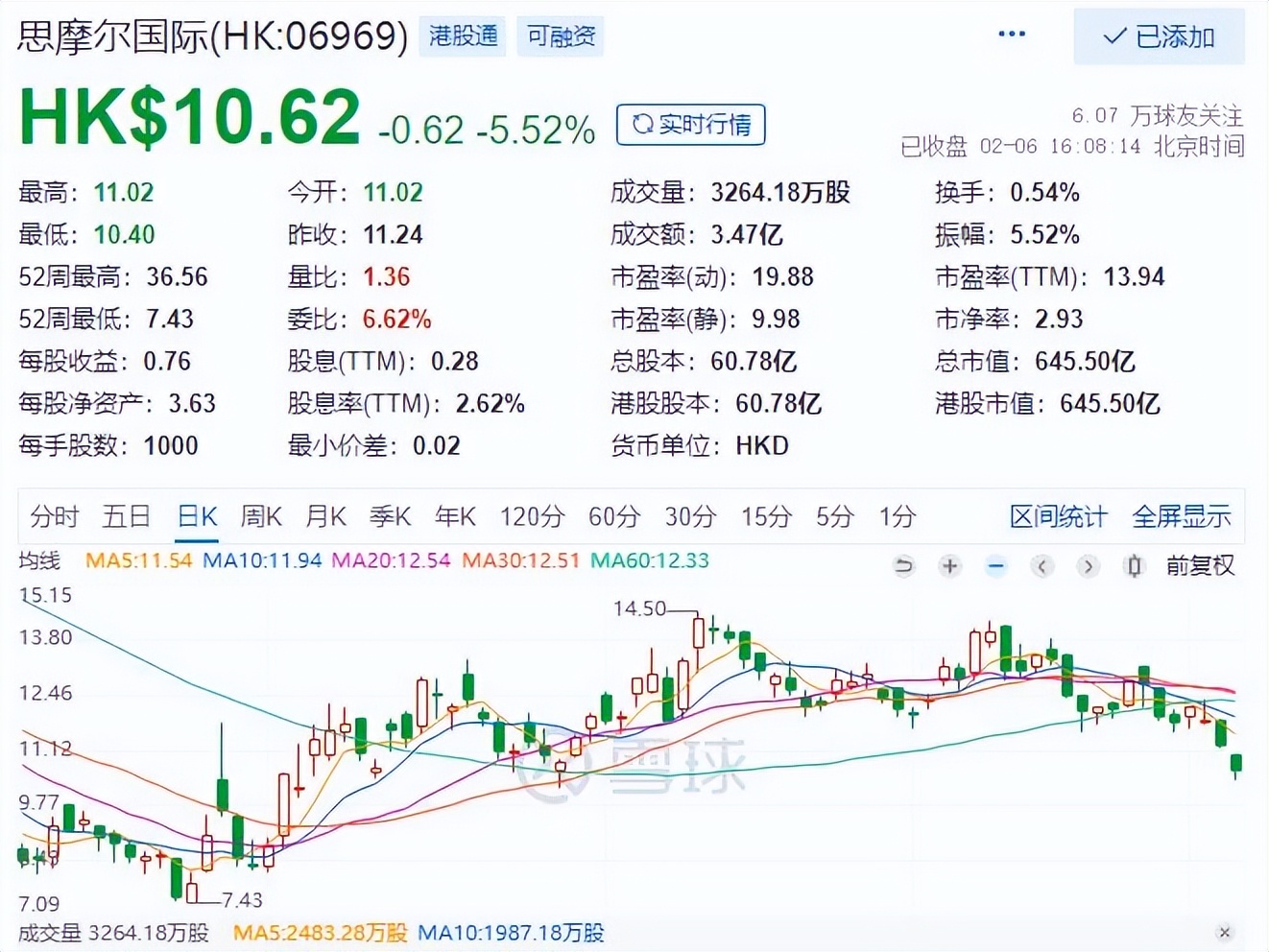
Task: Open the 前复权 adjustment dropdown
Action: pyautogui.click(x=1200, y=566)
